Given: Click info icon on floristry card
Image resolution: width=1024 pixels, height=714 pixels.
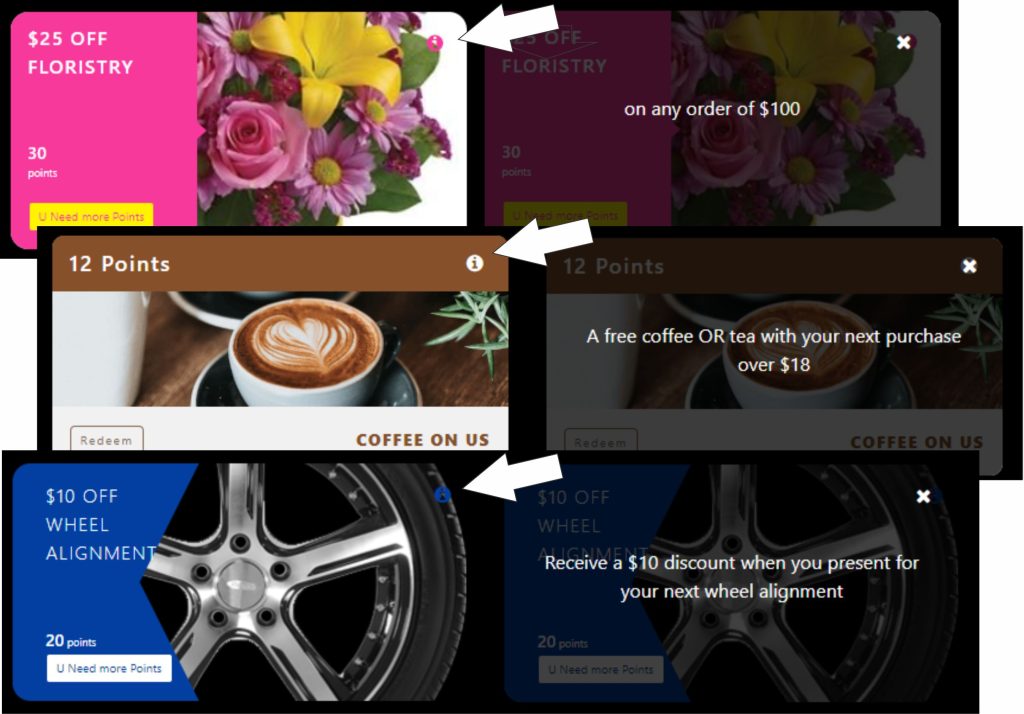Looking at the screenshot, I should [x=435, y=43].
